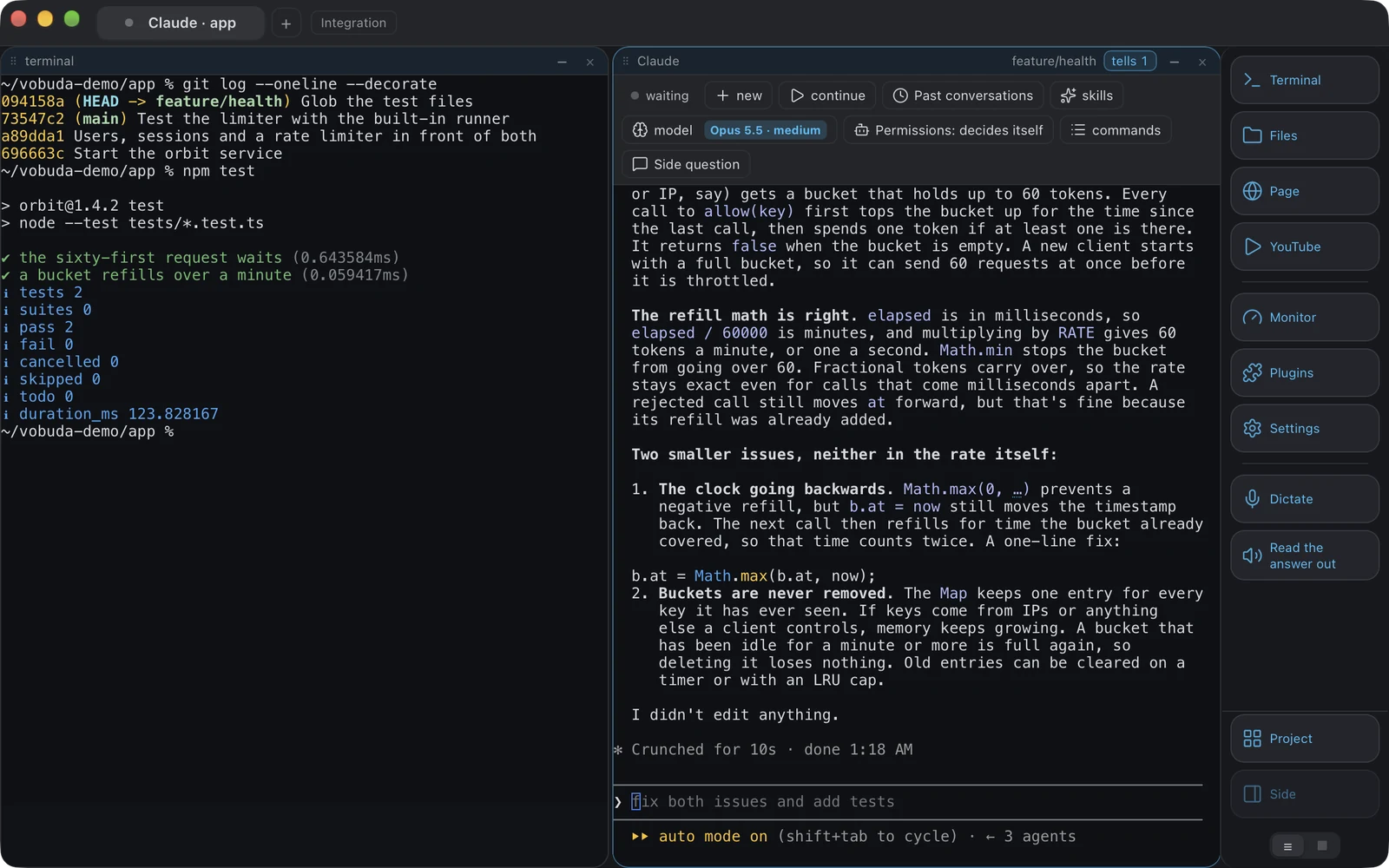Open the Project sidebar button

(x=1304, y=739)
